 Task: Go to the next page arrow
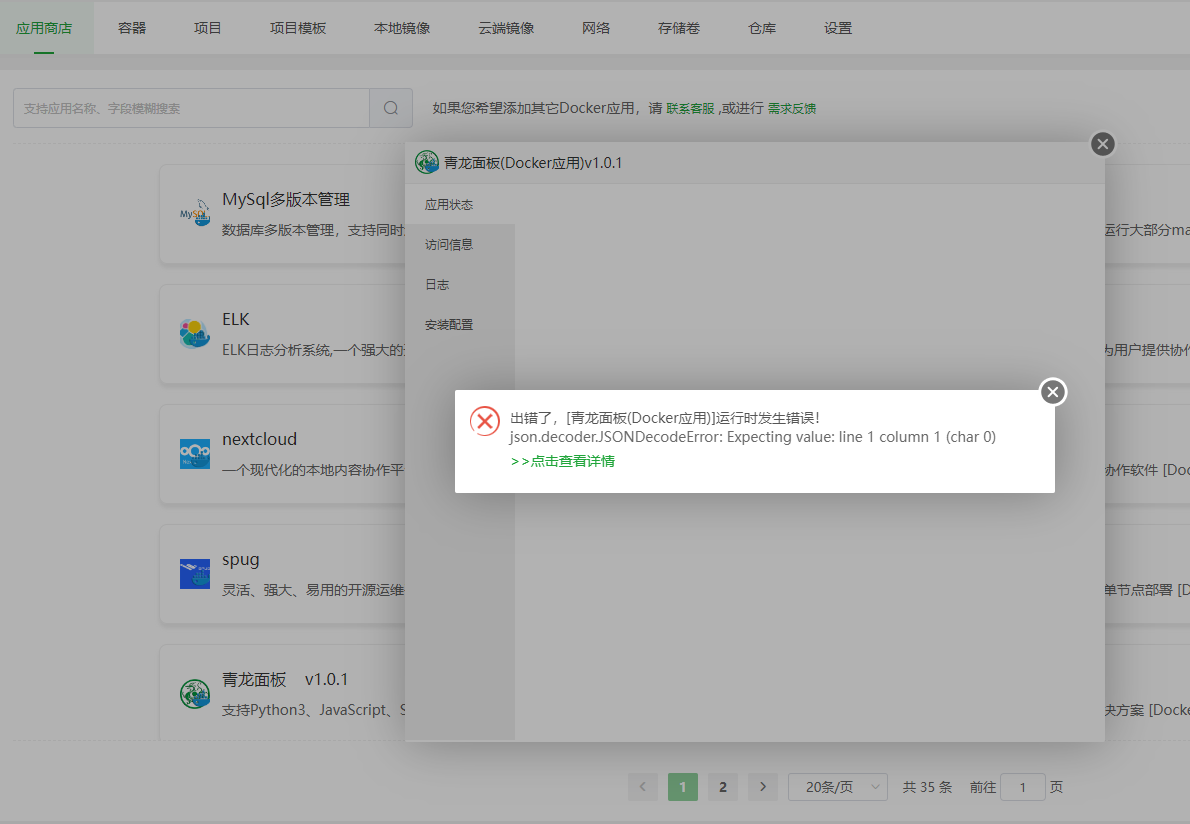[x=763, y=787]
